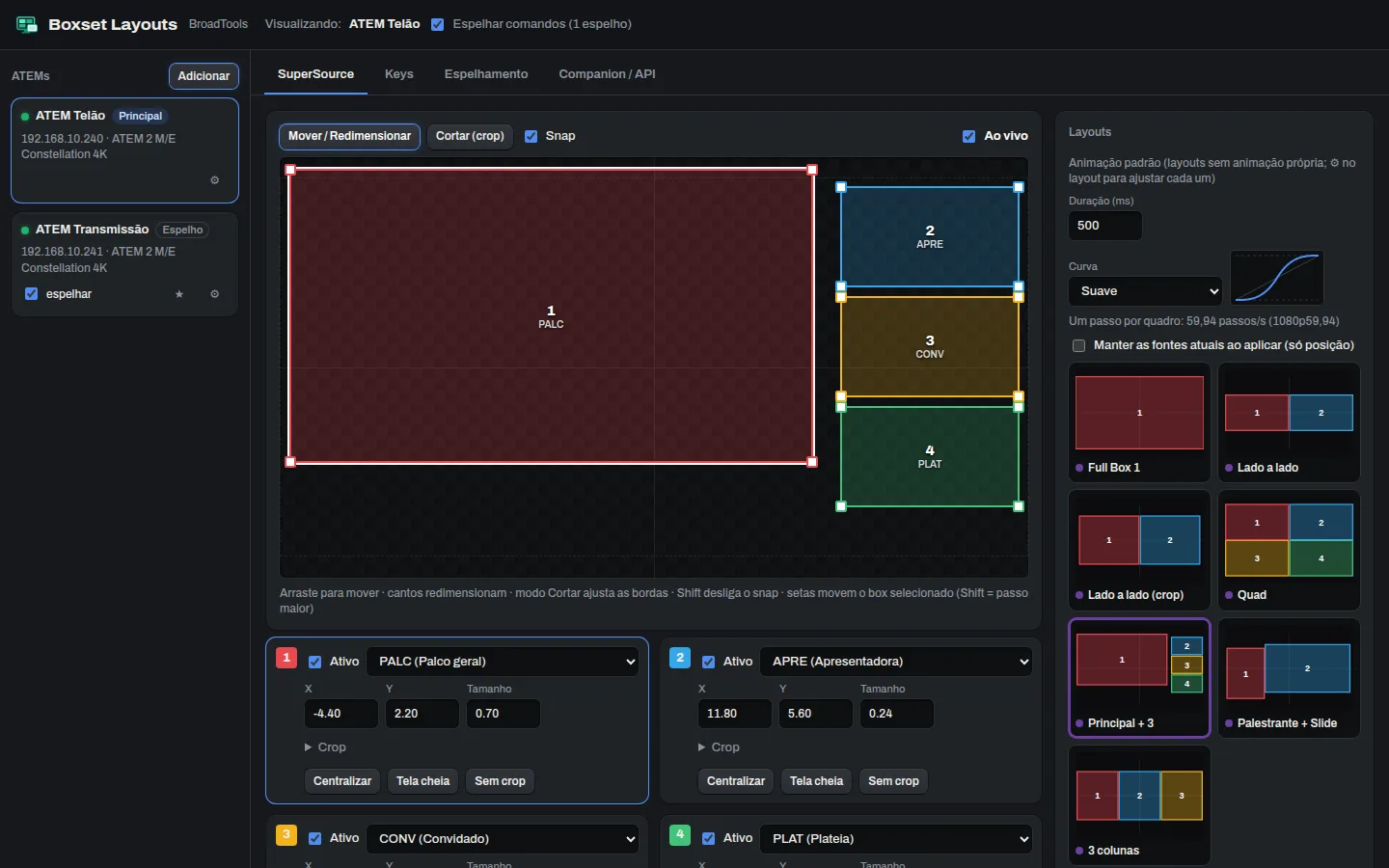Select box 3 CONV in the canvas
This screenshot has width=1389, height=868.
(930, 346)
